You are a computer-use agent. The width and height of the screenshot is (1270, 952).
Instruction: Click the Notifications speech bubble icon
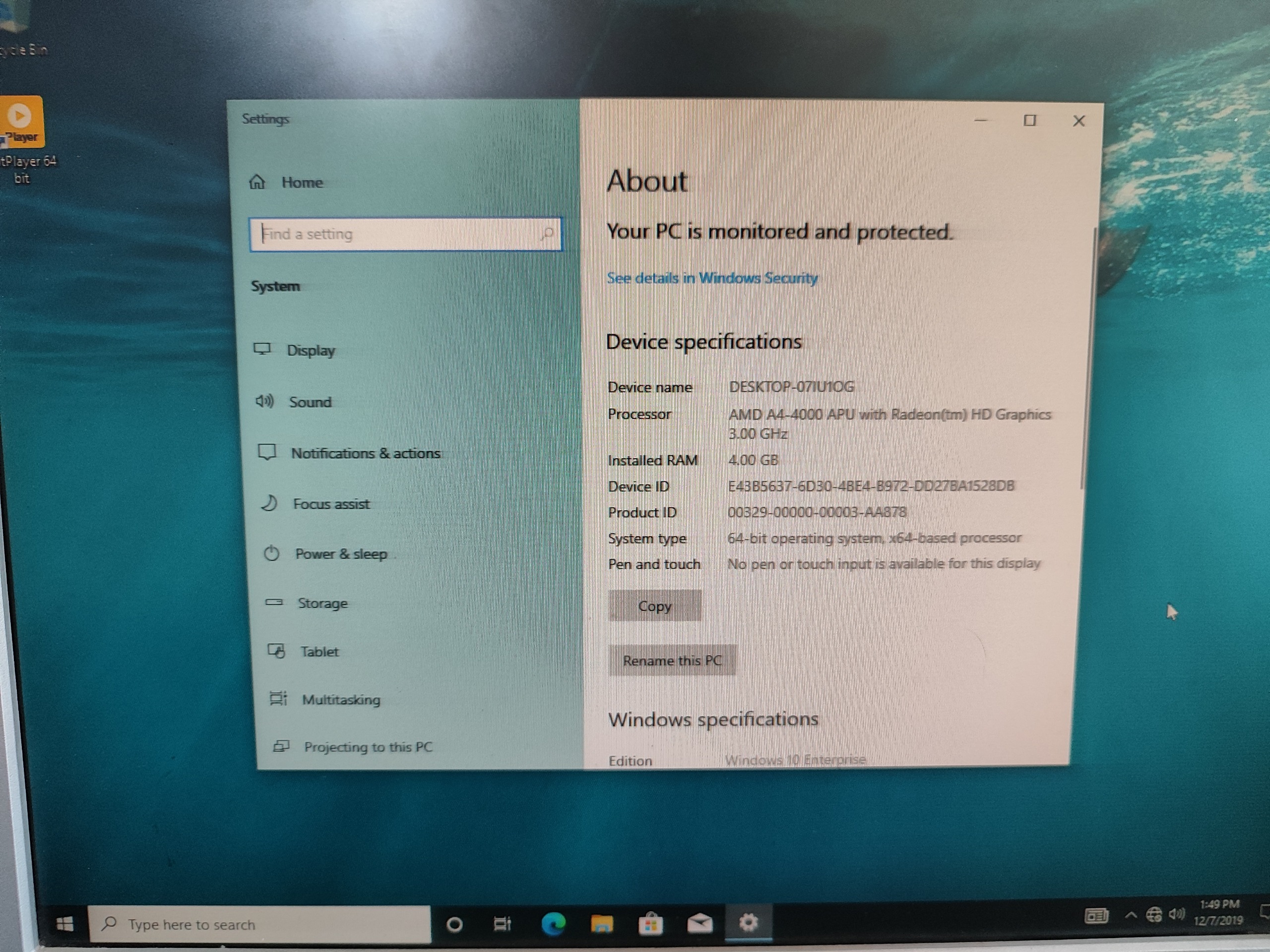(267, 452)
